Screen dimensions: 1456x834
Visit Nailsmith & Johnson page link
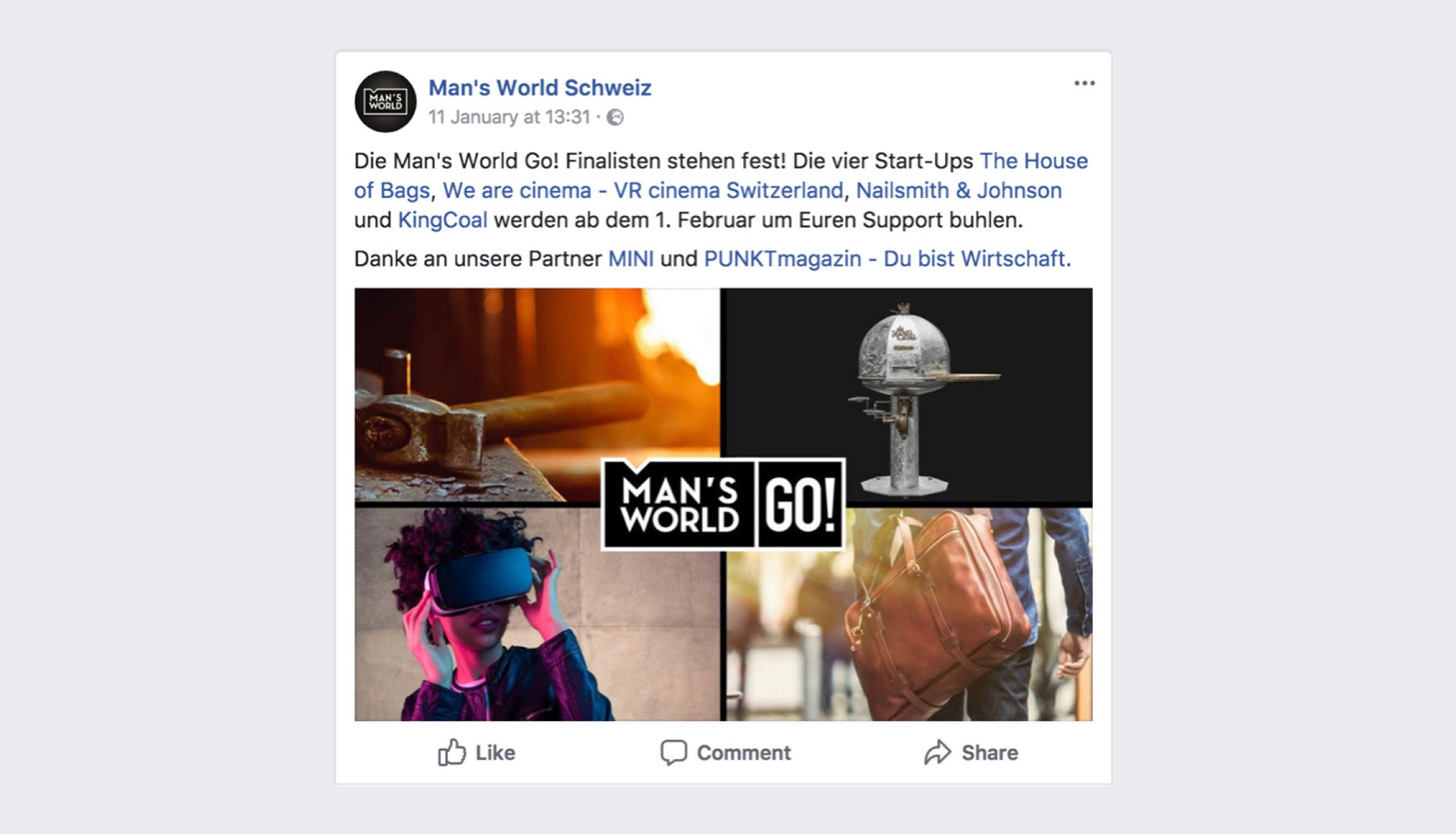tap(959, 190)
